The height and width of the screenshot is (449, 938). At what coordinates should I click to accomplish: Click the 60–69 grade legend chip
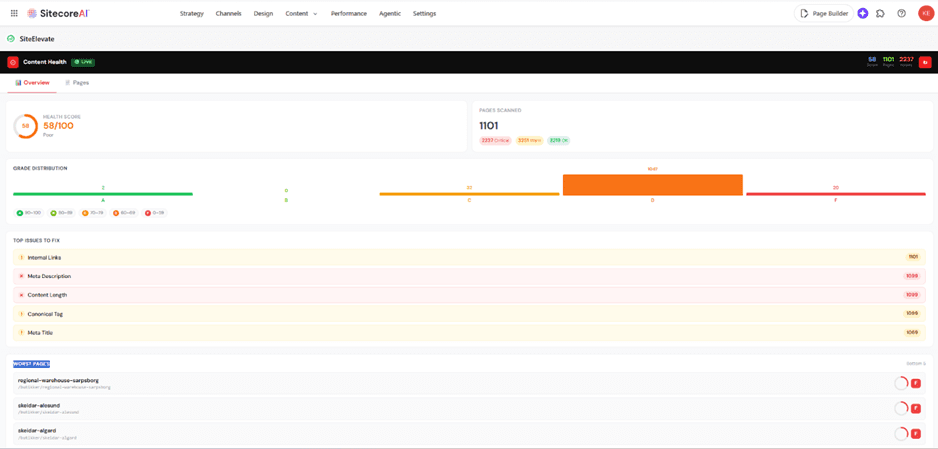tap(124, 213)
